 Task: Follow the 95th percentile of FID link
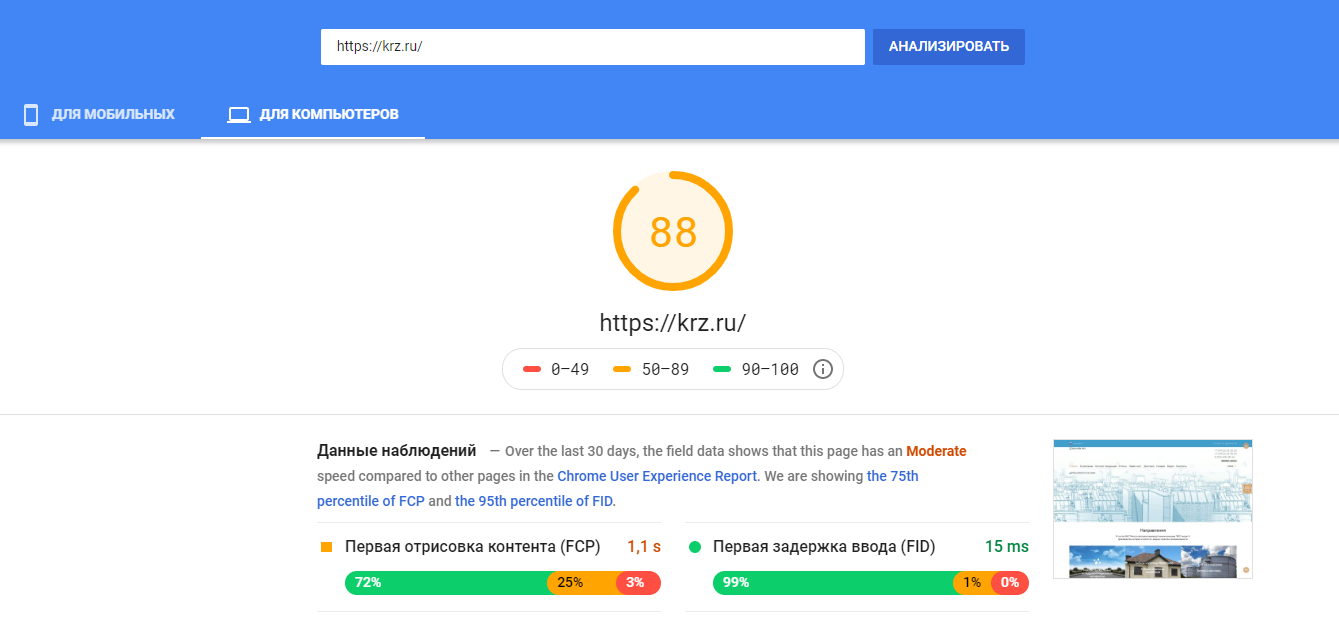534,501
